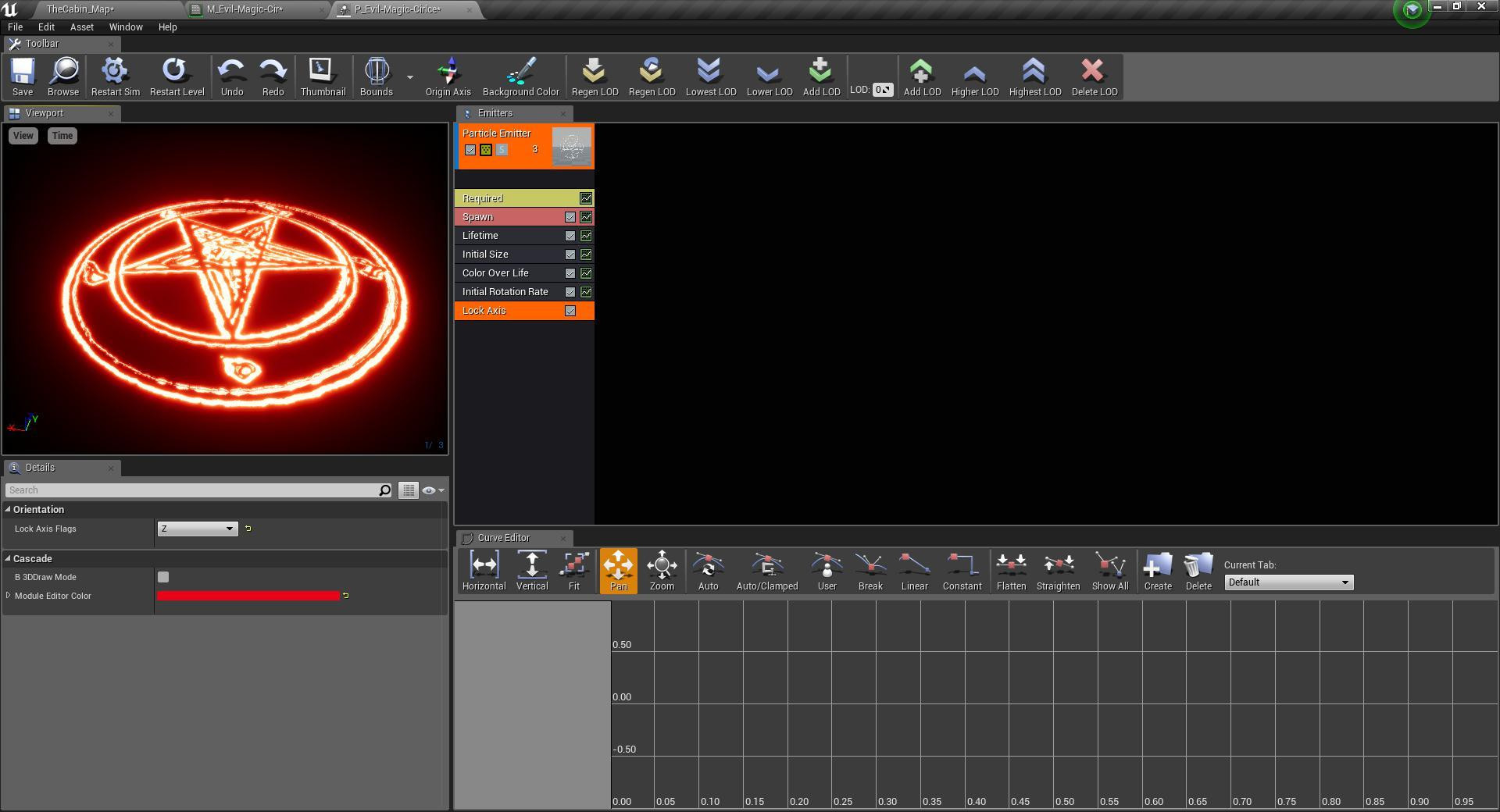Toggle Lifetime module enabled checkbox
The width and height of the screenshot is (1500, 812).
(x=570, y=236)
